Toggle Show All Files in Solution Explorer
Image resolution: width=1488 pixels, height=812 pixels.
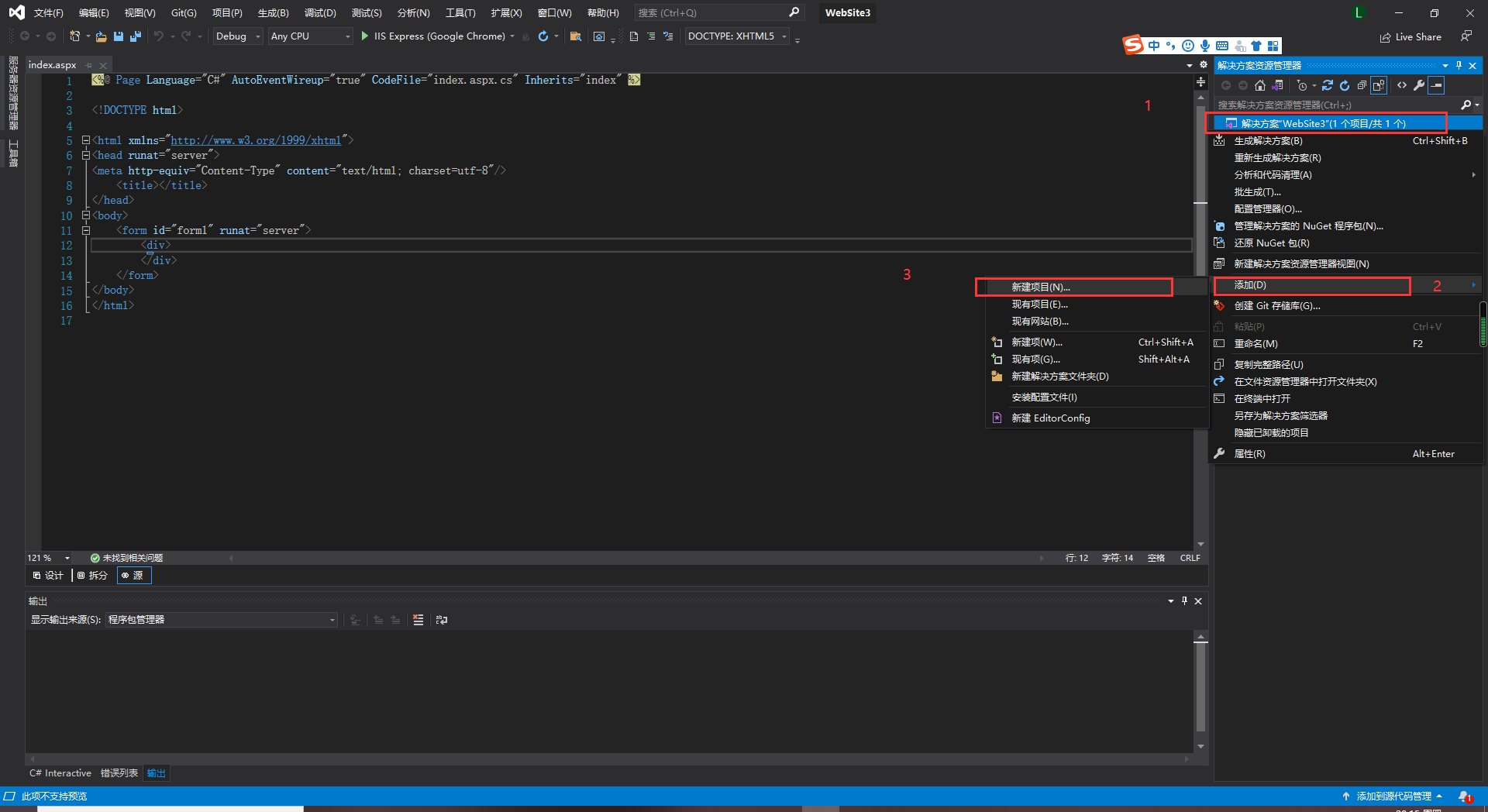pyautogui.click(x=1379, y=85)
